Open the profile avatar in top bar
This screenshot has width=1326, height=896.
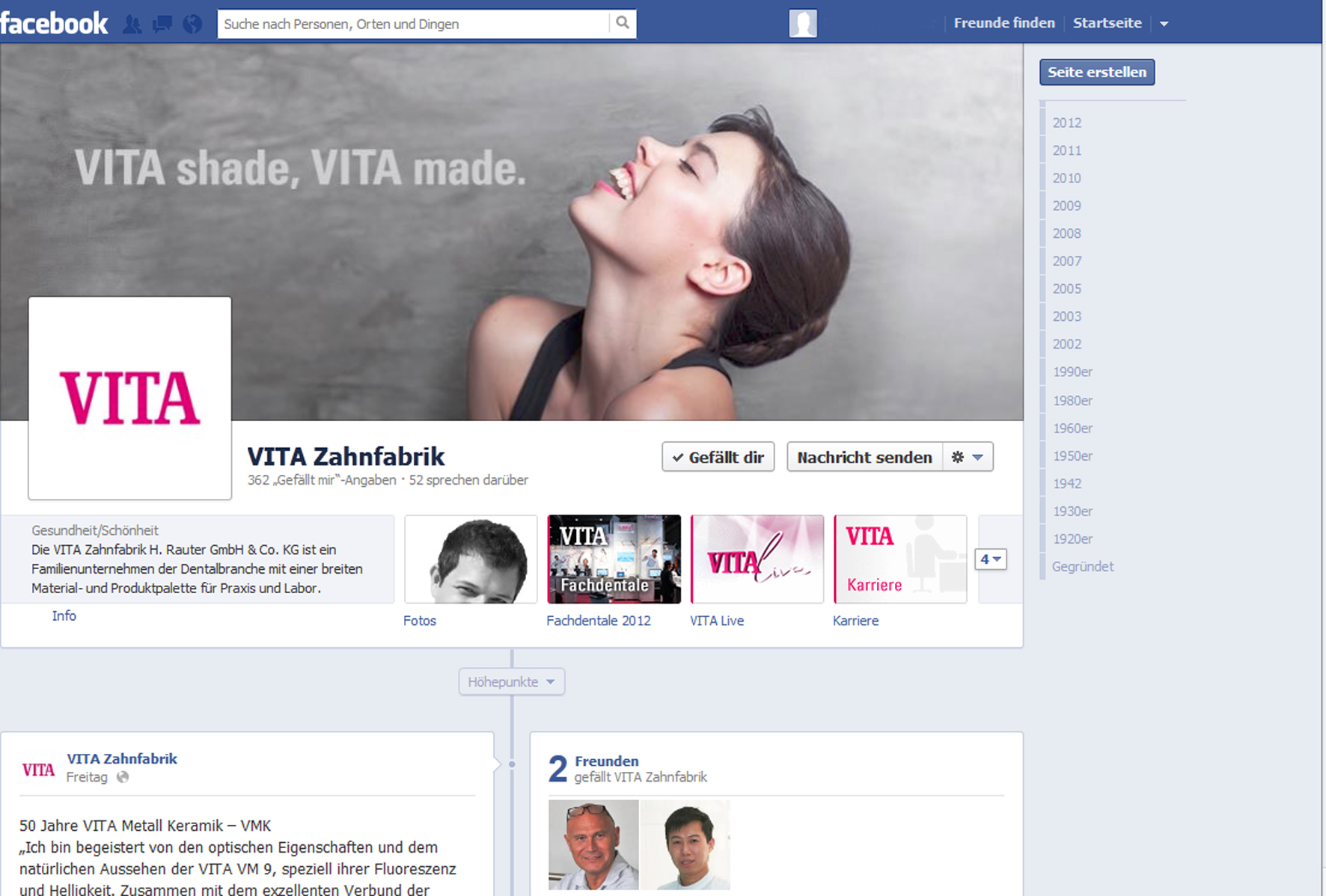click(803, 23)
